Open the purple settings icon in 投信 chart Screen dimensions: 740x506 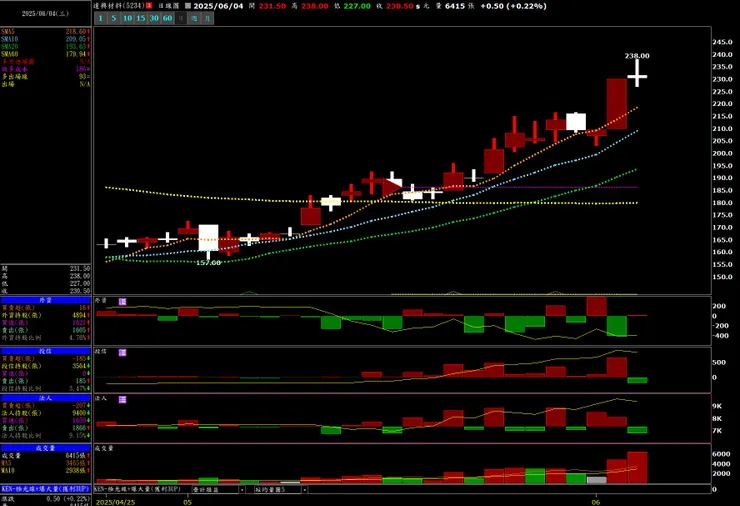click(x=122, y=353)
